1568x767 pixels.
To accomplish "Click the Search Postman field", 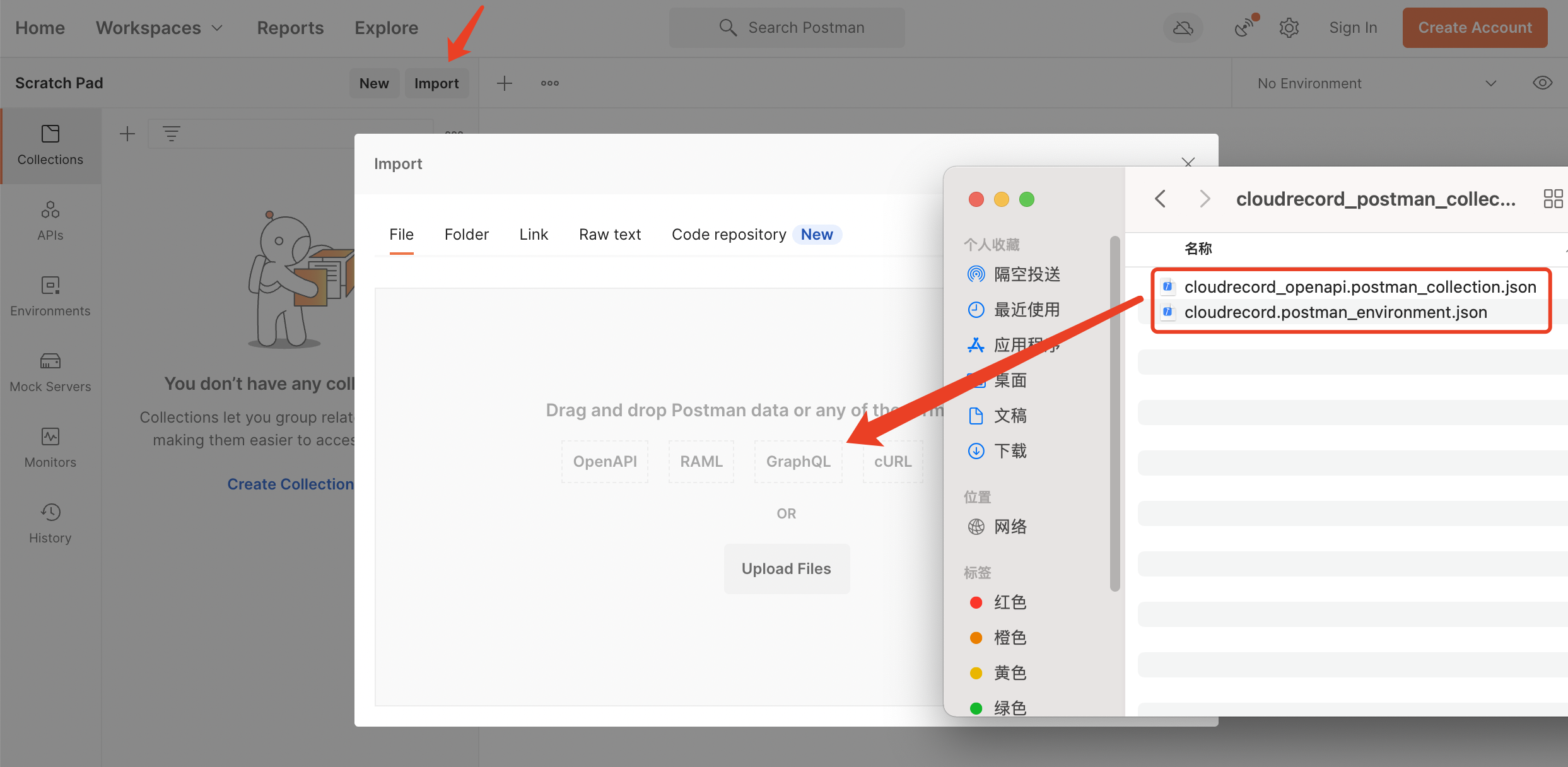I will [x=787, y=28].
